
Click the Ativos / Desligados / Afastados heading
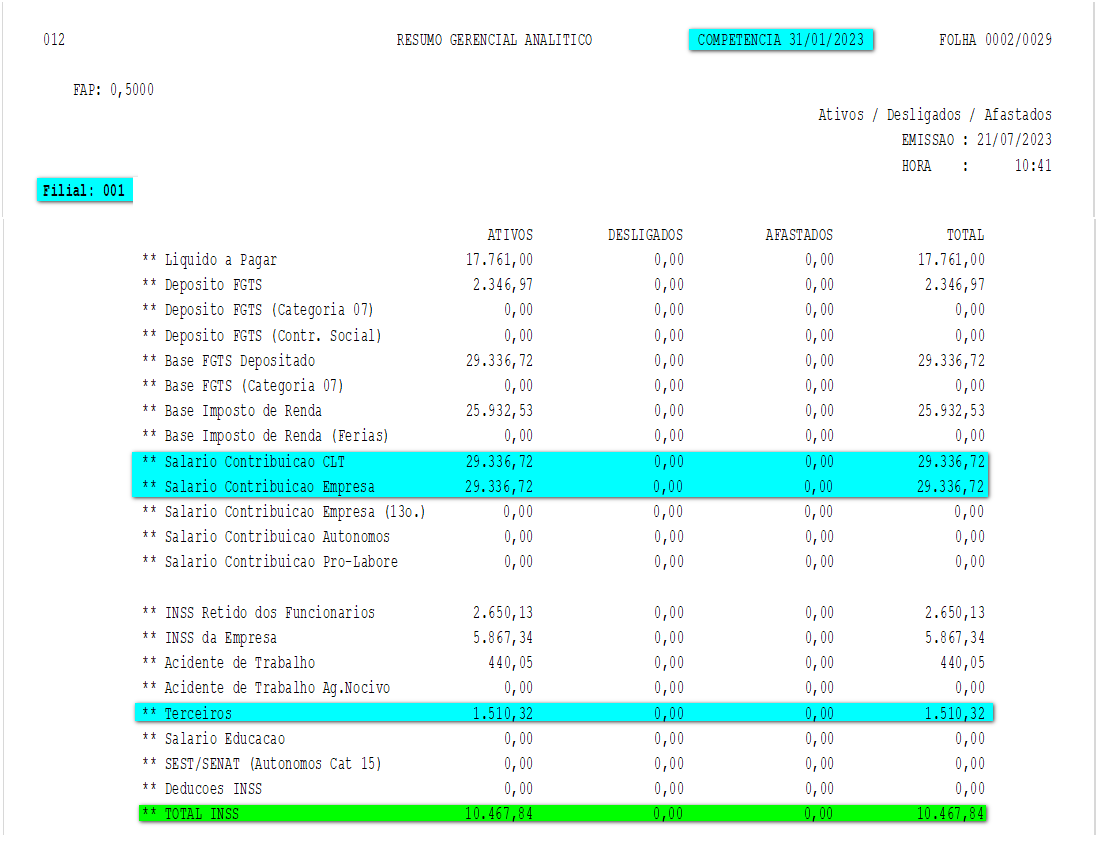tap(935, 115)
